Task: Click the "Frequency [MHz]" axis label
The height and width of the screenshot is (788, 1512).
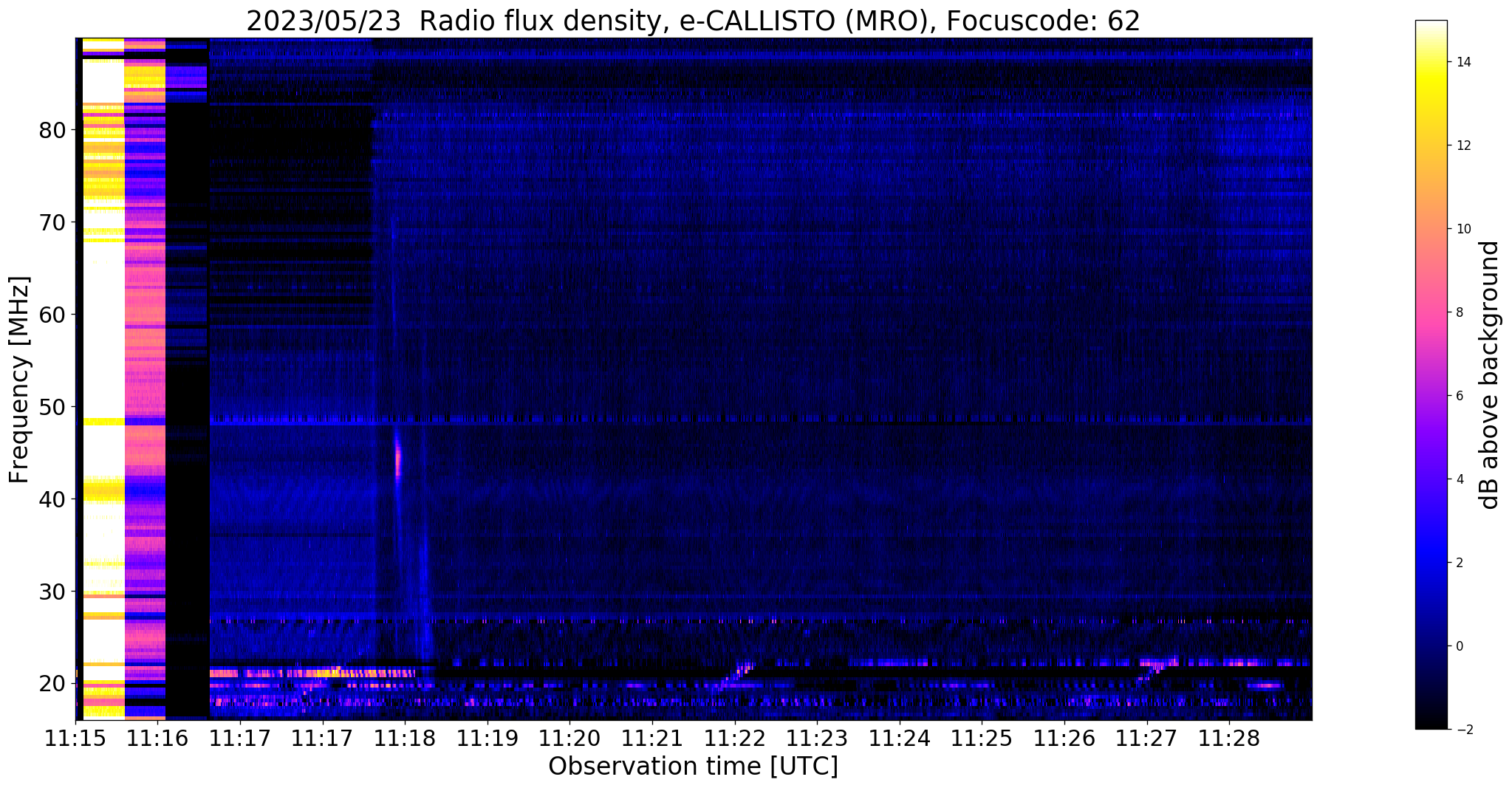Action: 19,380
